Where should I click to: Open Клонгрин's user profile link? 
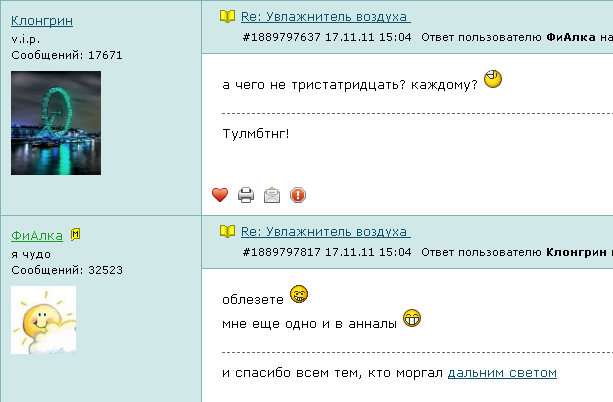tap(42, 20)
